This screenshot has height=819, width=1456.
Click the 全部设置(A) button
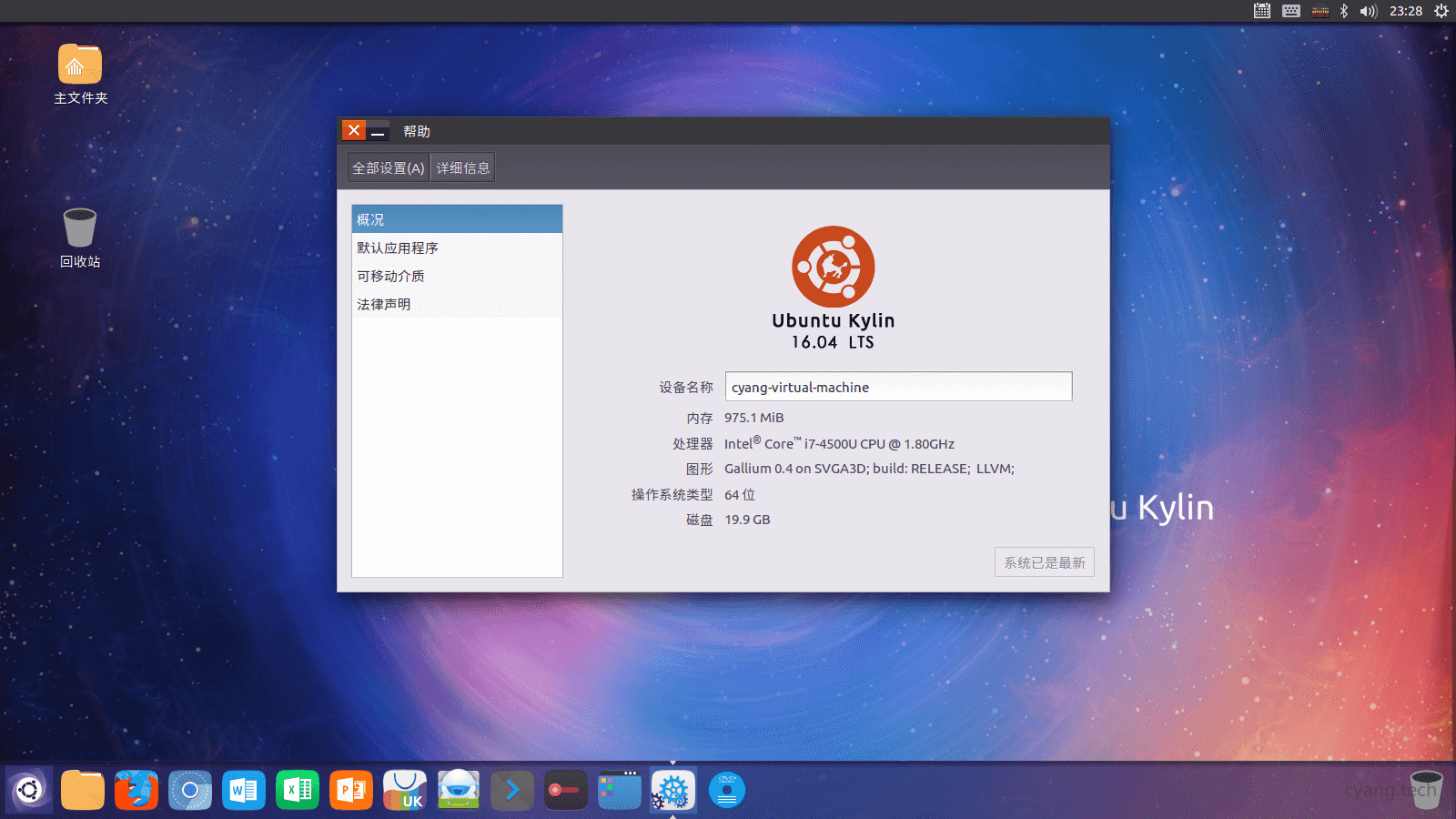[389, 167]
